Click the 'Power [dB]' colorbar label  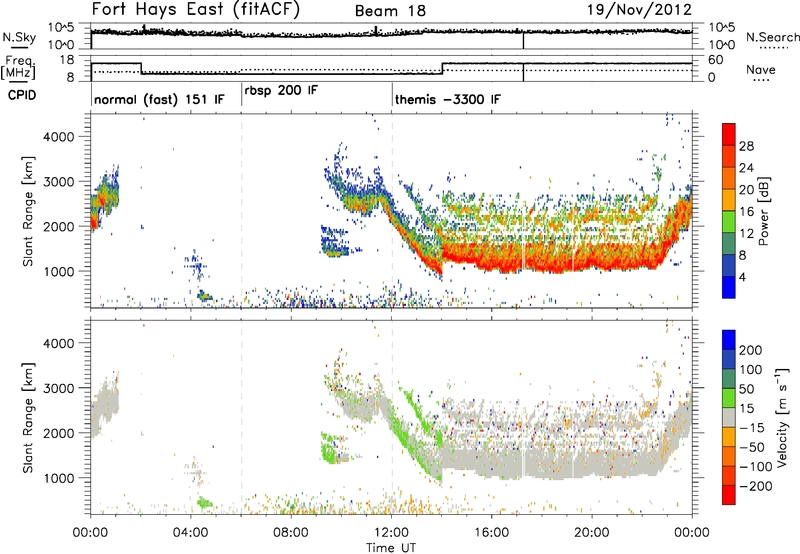763,211
